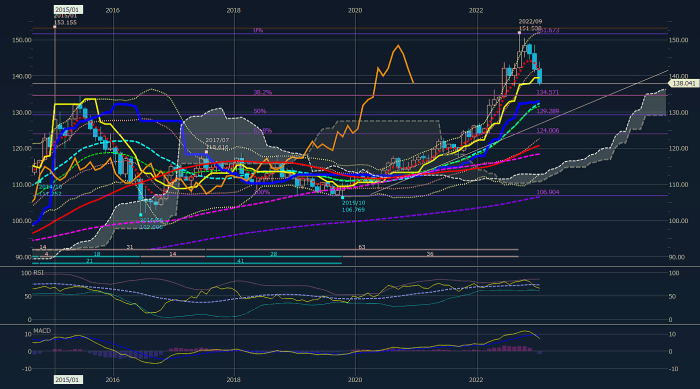This screenshot has width=700, height=389.
Task: Click the cycle count number 63
Action: 362,247
